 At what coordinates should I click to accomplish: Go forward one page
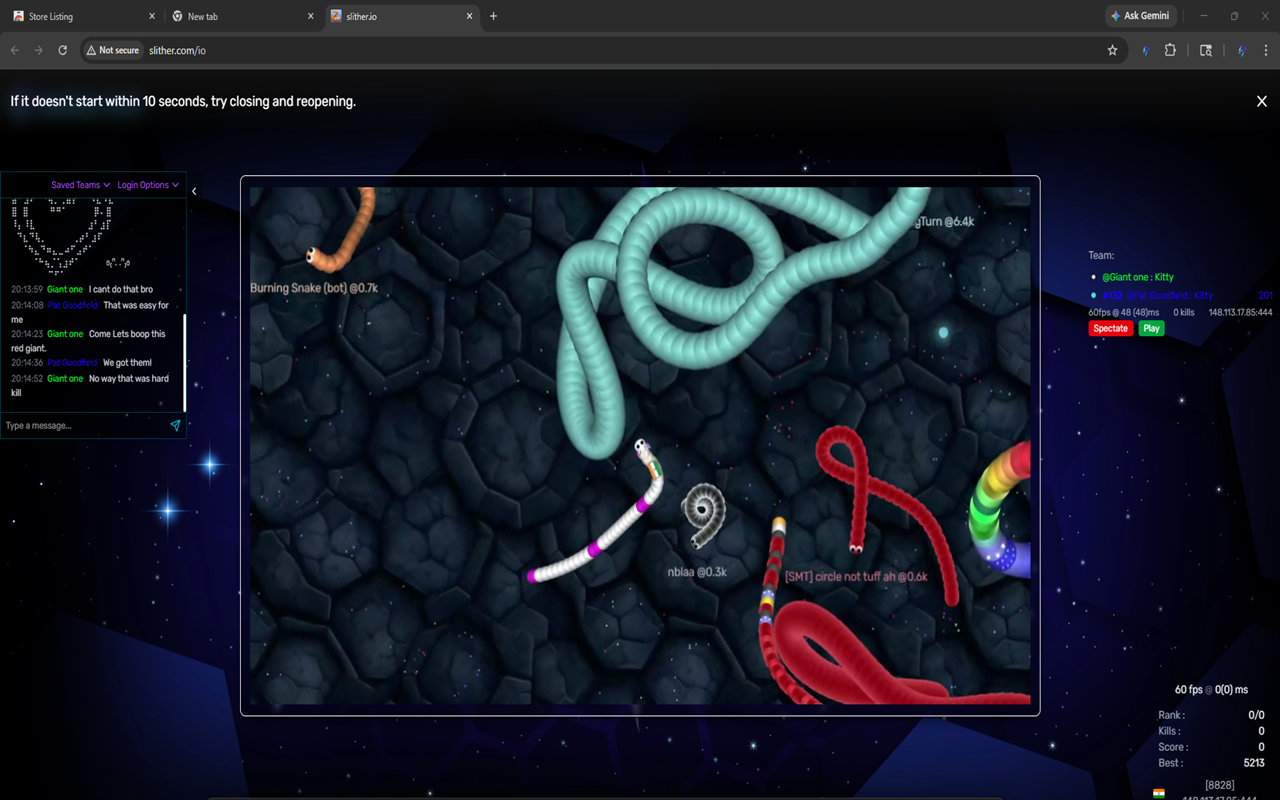(x=39, y=50)
